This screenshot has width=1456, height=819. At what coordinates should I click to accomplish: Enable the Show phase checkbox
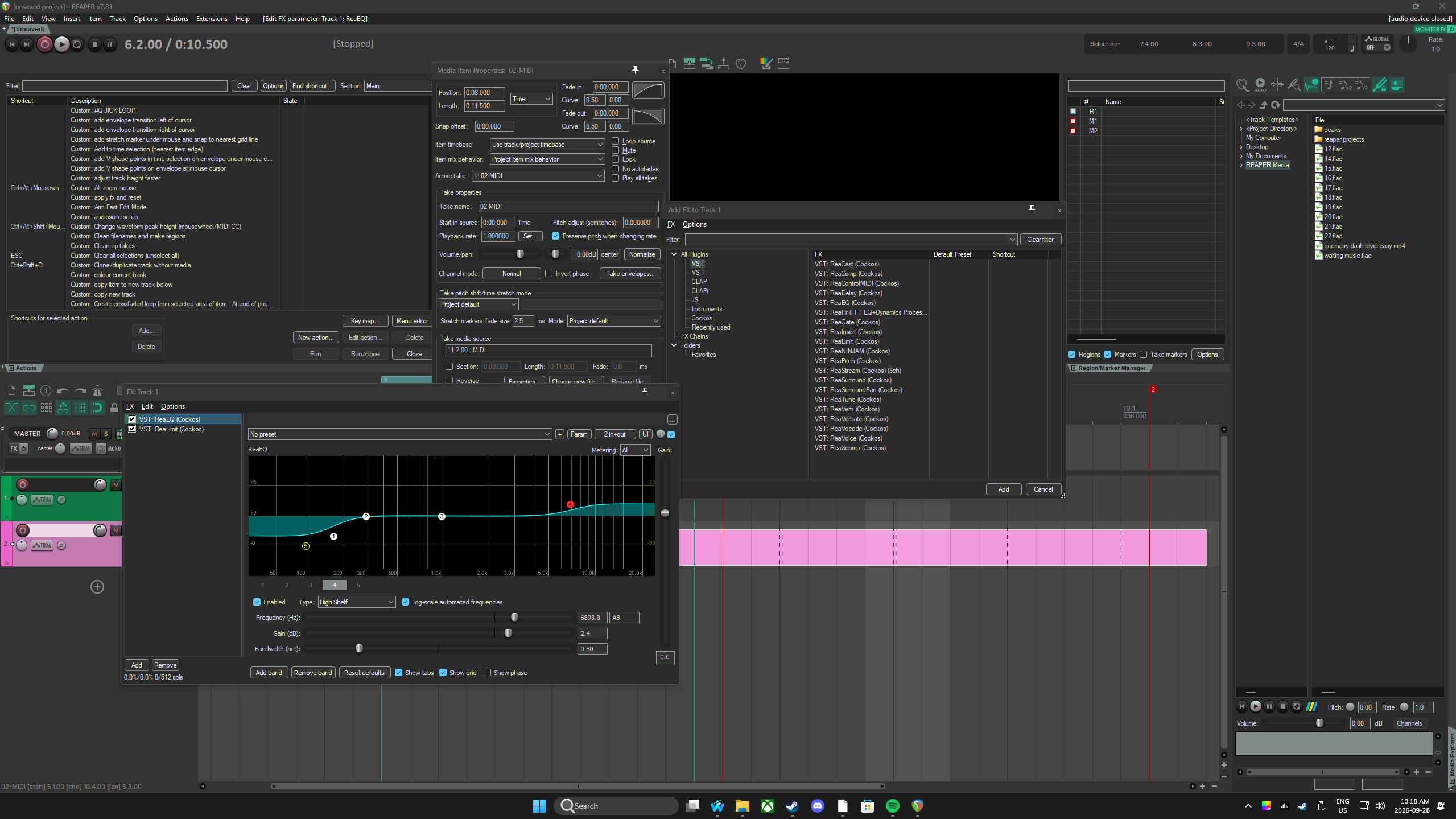click(x=488, y=673)
